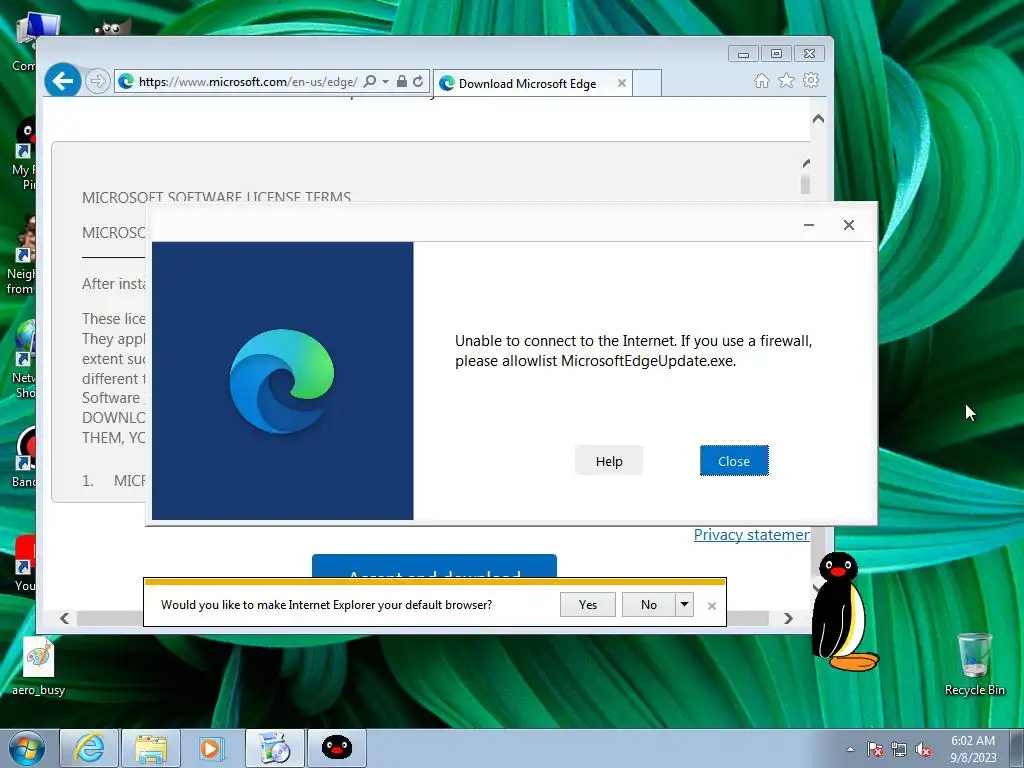
Task: Minimize the Edge installer dialog
Action: [808, 225]
